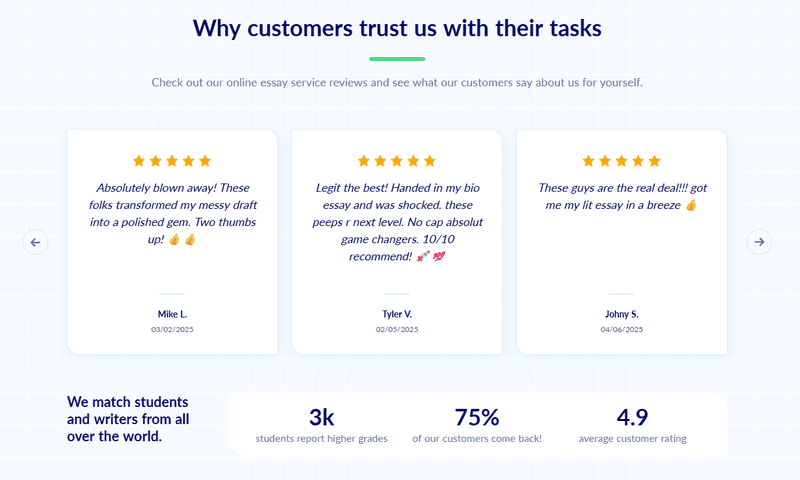This screenshot has height=480, width=800.
Task: Select Mike L.'s review card text
Action: pos(172,213)
